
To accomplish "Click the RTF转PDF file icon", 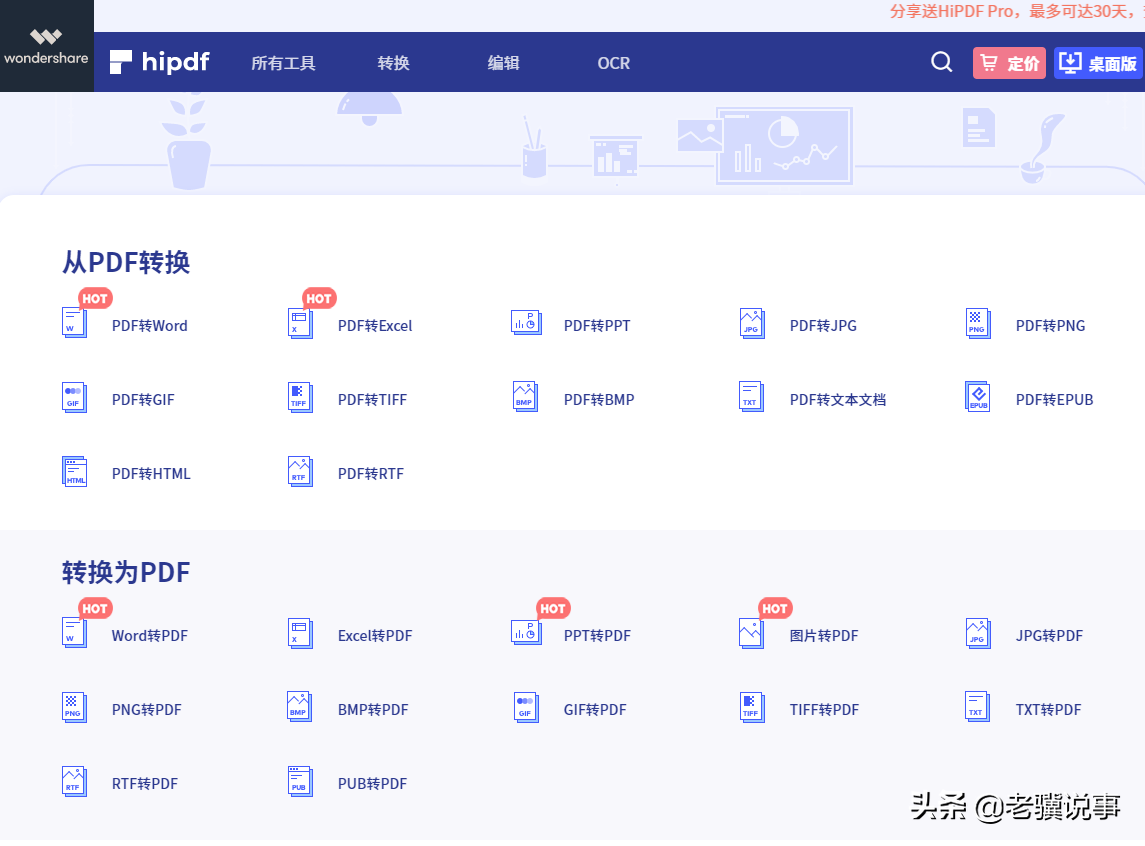I will [74, 782].
